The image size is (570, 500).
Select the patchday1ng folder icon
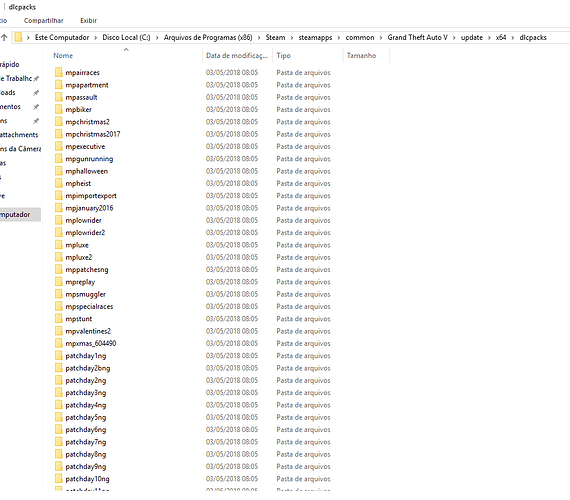[59, 355]
